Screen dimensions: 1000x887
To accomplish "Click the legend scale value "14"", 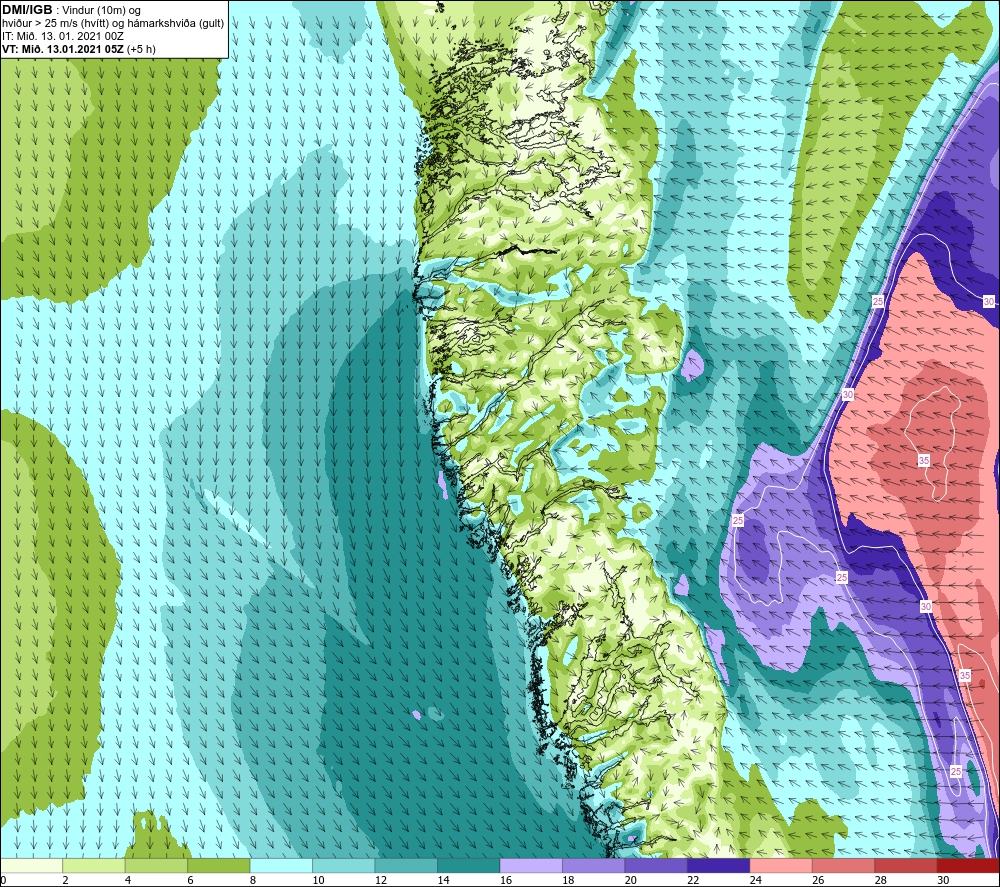I will [443, 880].
